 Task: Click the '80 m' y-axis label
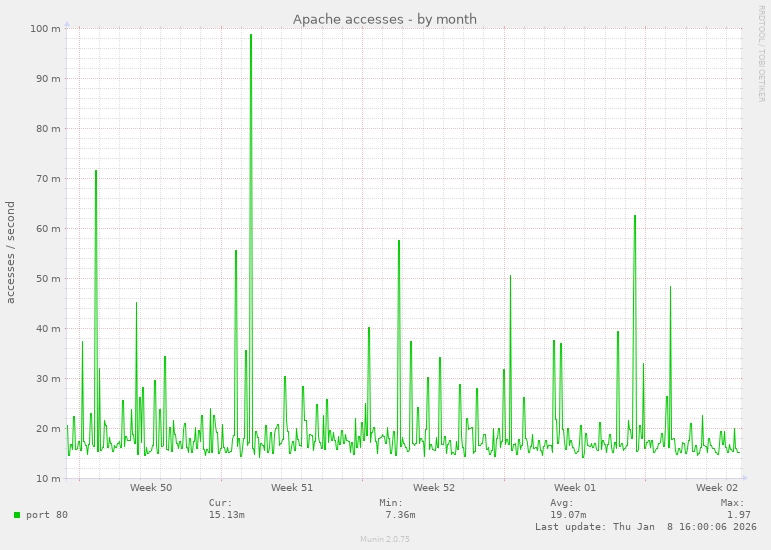coord(48,129)
